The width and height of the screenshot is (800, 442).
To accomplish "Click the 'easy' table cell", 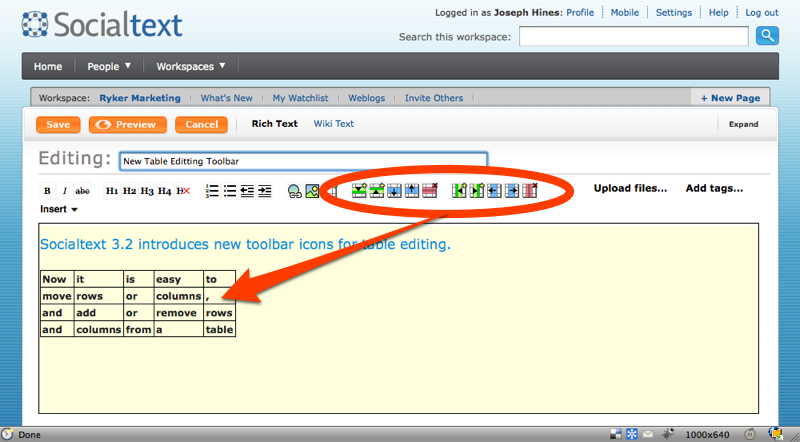I will pos(179,279).
